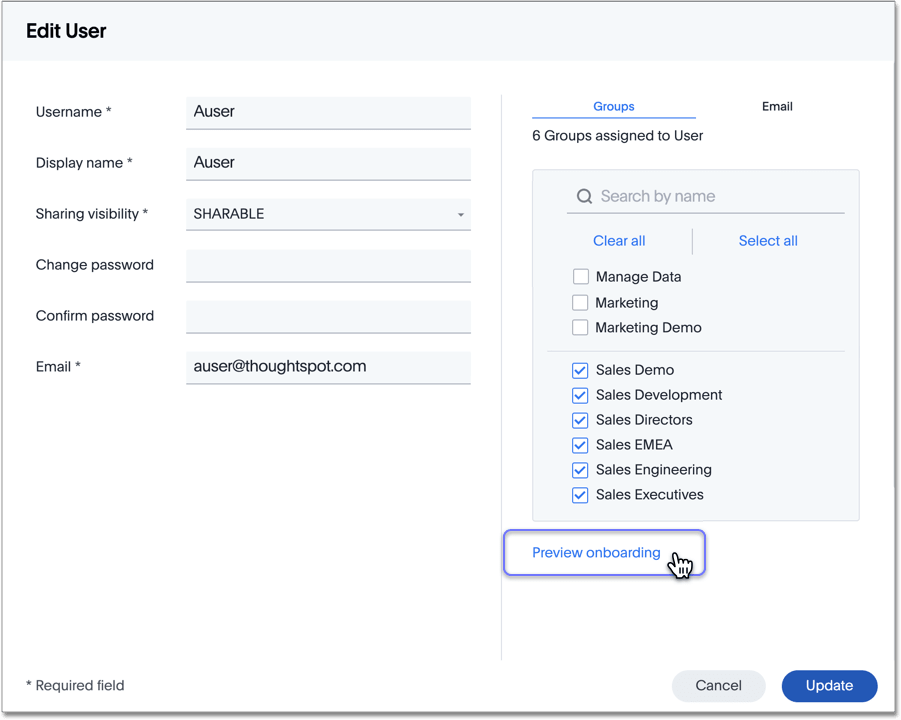
Task: Switch to the Groups tab
Action: [613, 107]
